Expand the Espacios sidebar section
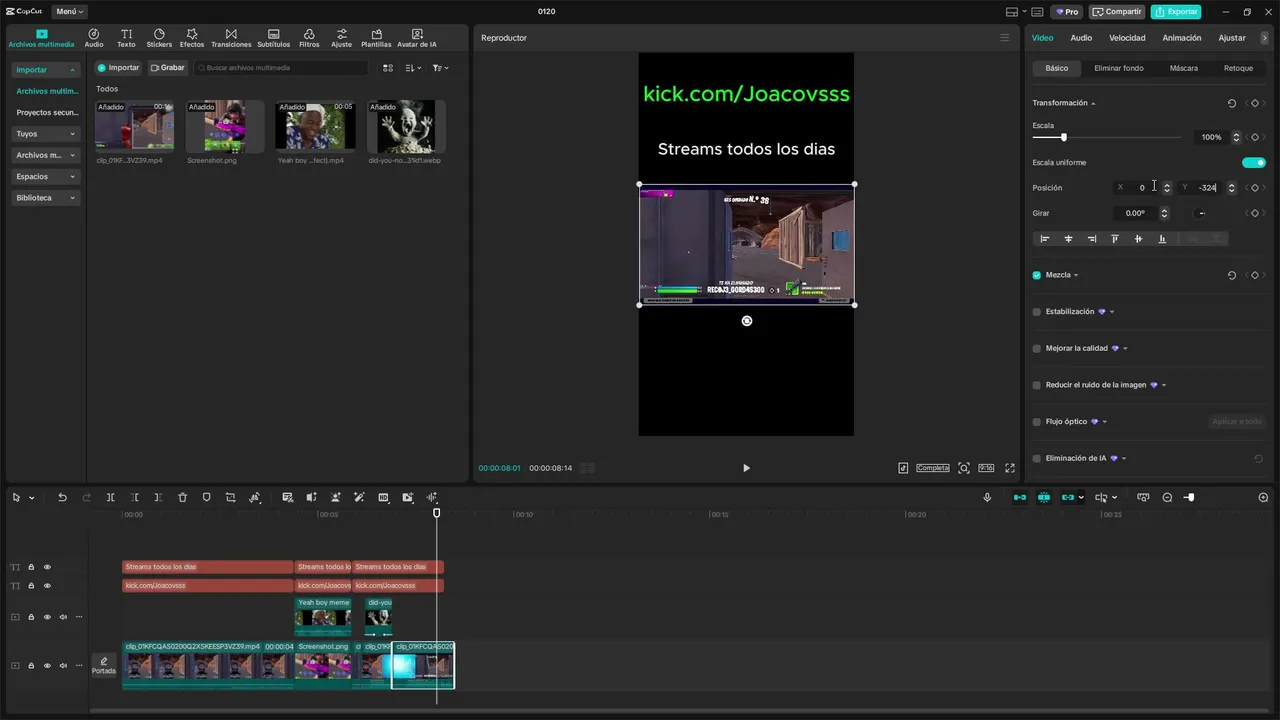1280x720 pixels. 46,177
